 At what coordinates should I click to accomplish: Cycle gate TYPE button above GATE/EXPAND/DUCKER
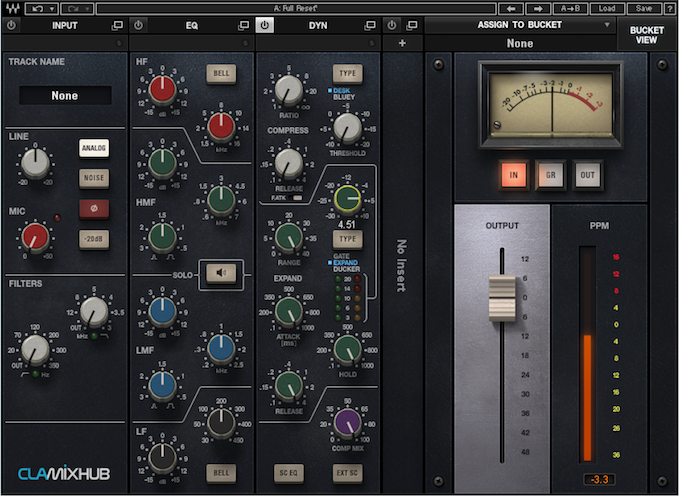pyautogui.click(x=347, y=239)
